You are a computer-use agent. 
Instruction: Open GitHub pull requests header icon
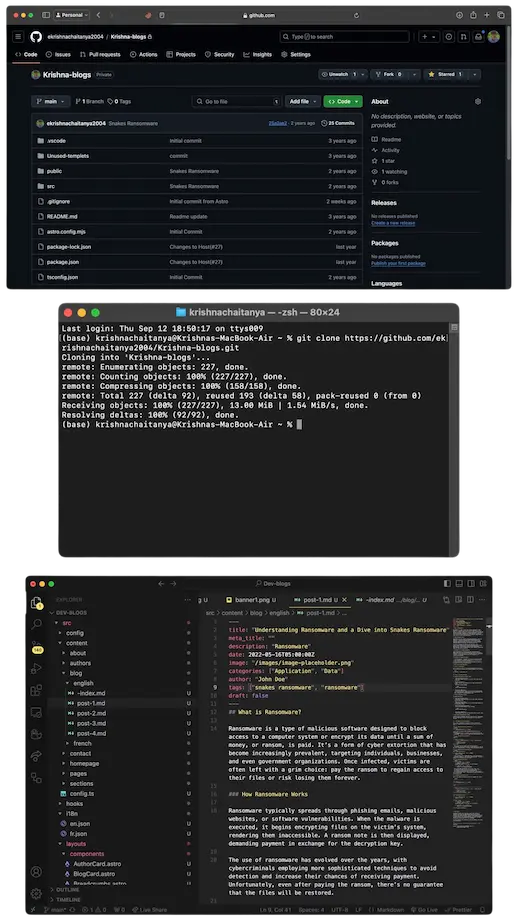tap(464, 36)
